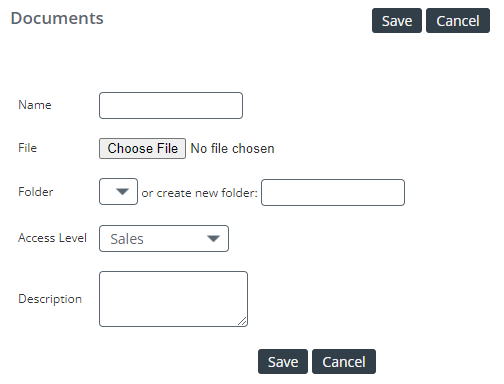This screenshot has width=504, height=384.
Task: Click the arrow icon in the Access Level box
Action: point(213,238)
